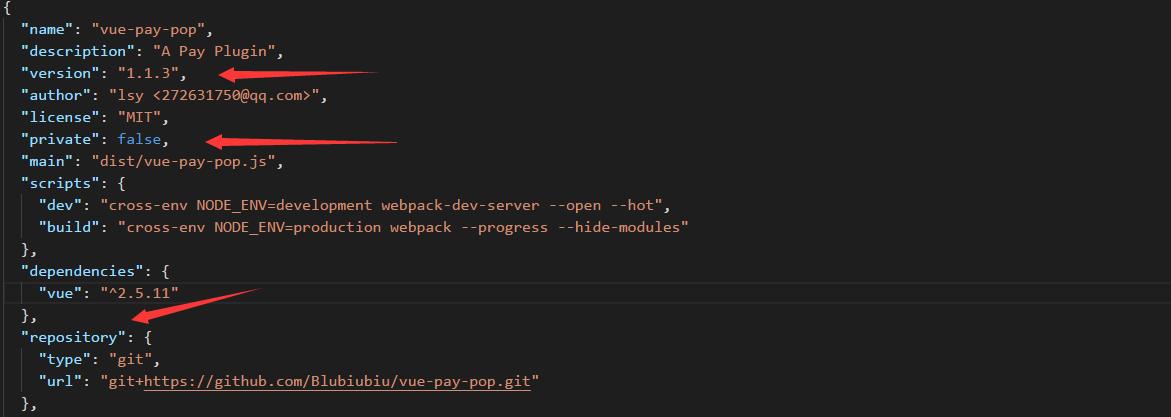The height and width of the screenshot is (417, 1171).
Task: Click the "url" key in repository
Action: point(60,382)
